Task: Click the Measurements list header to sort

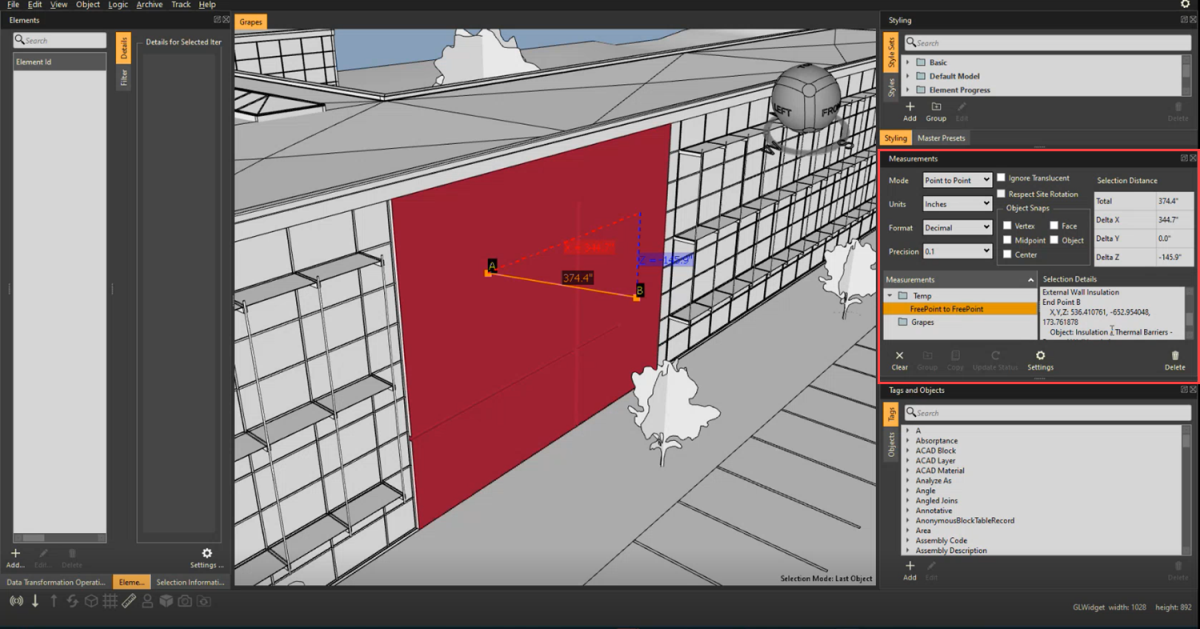Action: point(959,280)
